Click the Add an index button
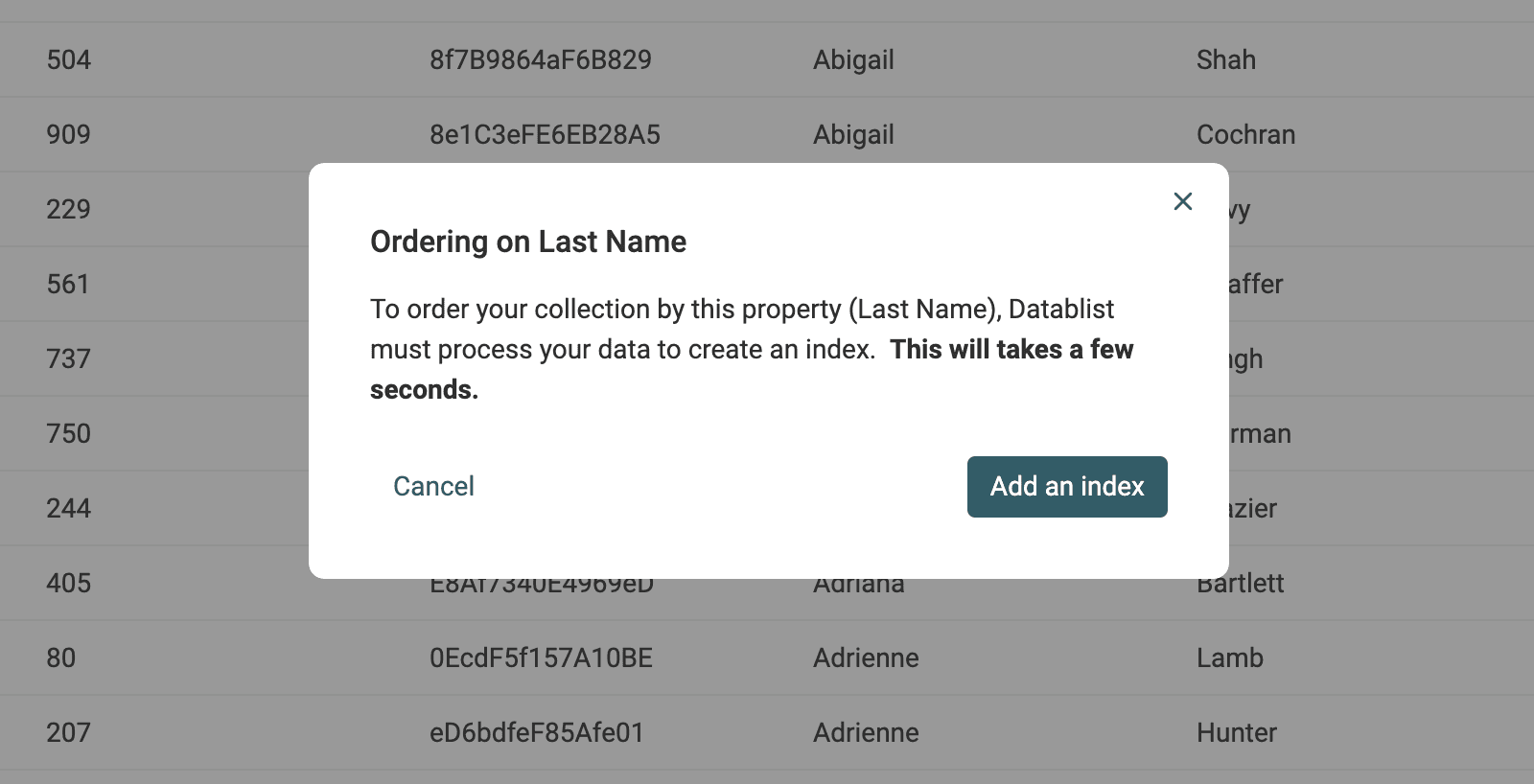The image size is (1534, 784). point(1066,487)
